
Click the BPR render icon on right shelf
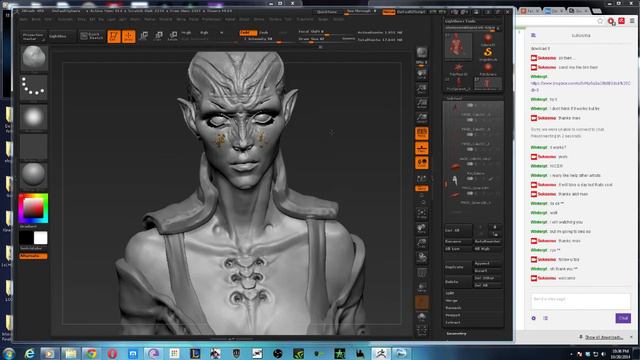click(422, 52)
